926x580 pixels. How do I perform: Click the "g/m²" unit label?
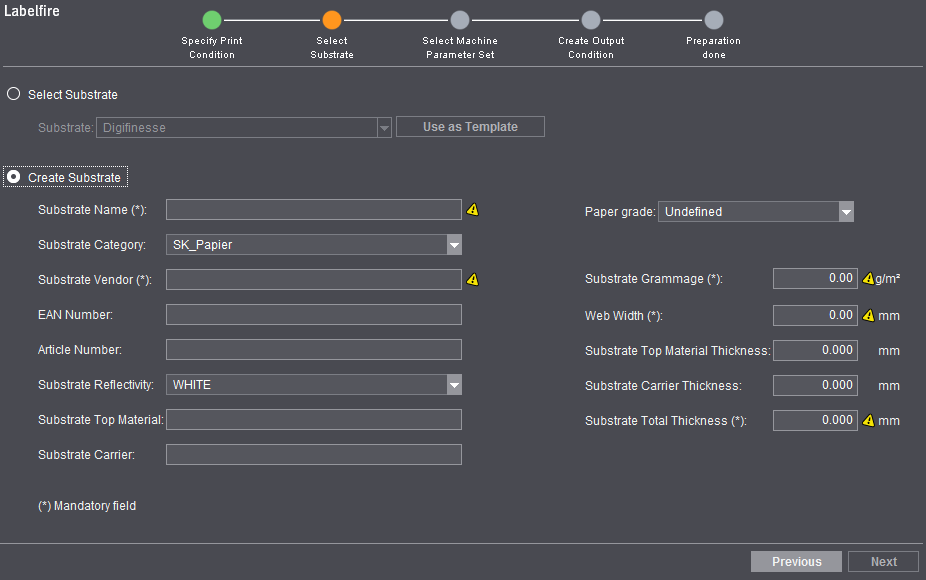pos(888,278)
